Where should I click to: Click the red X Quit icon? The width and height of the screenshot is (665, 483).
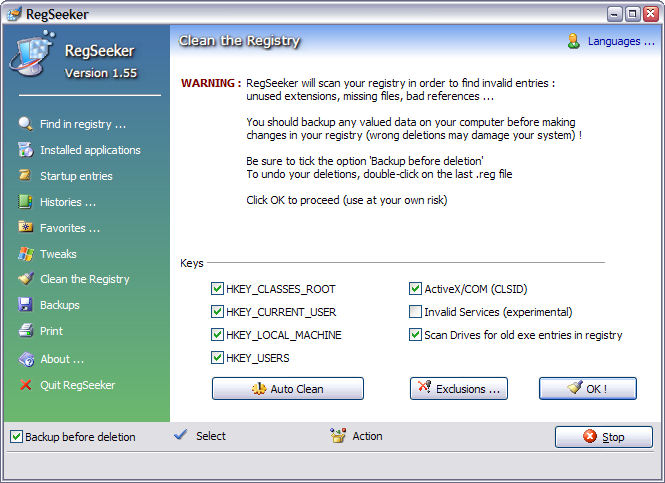[x=25, y=385]
